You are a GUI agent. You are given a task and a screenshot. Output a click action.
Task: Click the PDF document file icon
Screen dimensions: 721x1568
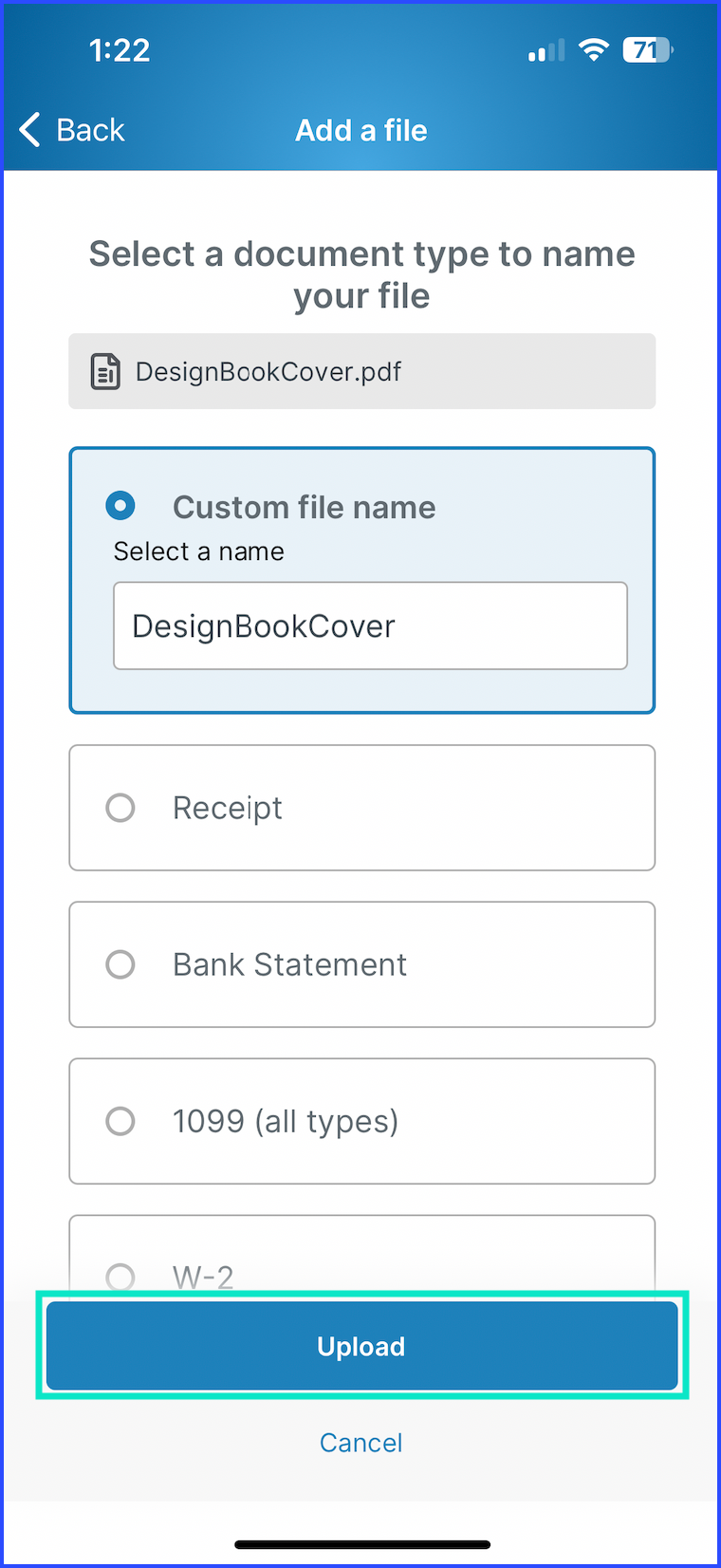[105, 372]
